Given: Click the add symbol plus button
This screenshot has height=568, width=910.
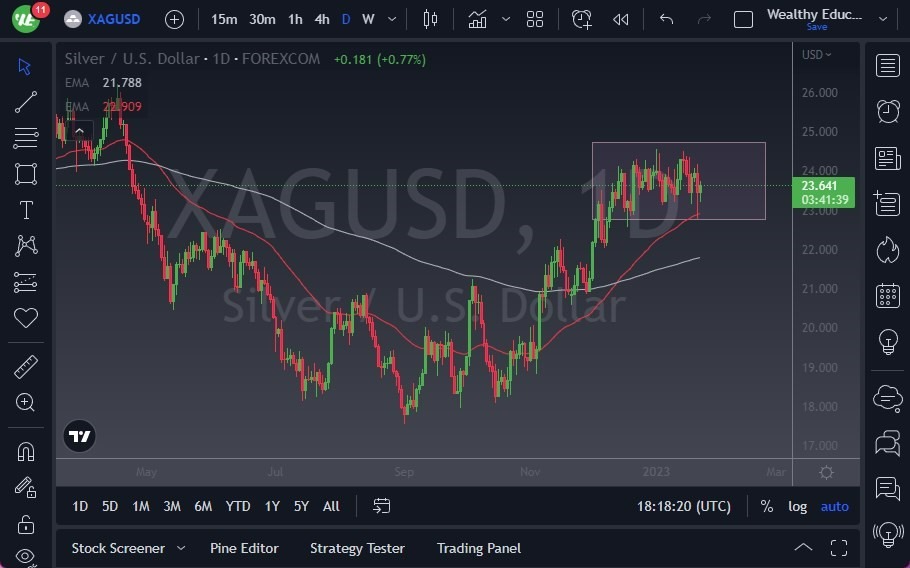Looking at the screenshot, I should point(174,20).
